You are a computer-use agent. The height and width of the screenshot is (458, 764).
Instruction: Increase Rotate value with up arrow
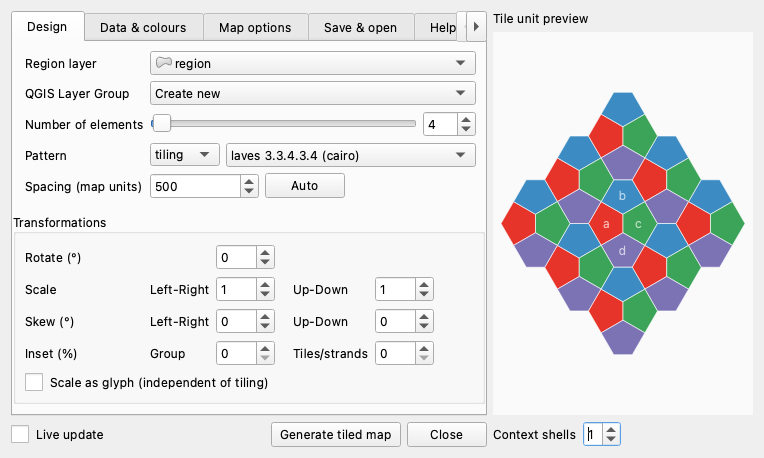coord(265,252)
